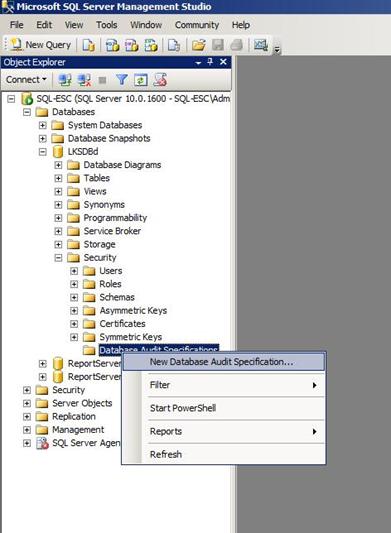Viewport: 391px width, 533px height.
Task: Expand the Database Snapshots folder
Action: pos(42,139)
